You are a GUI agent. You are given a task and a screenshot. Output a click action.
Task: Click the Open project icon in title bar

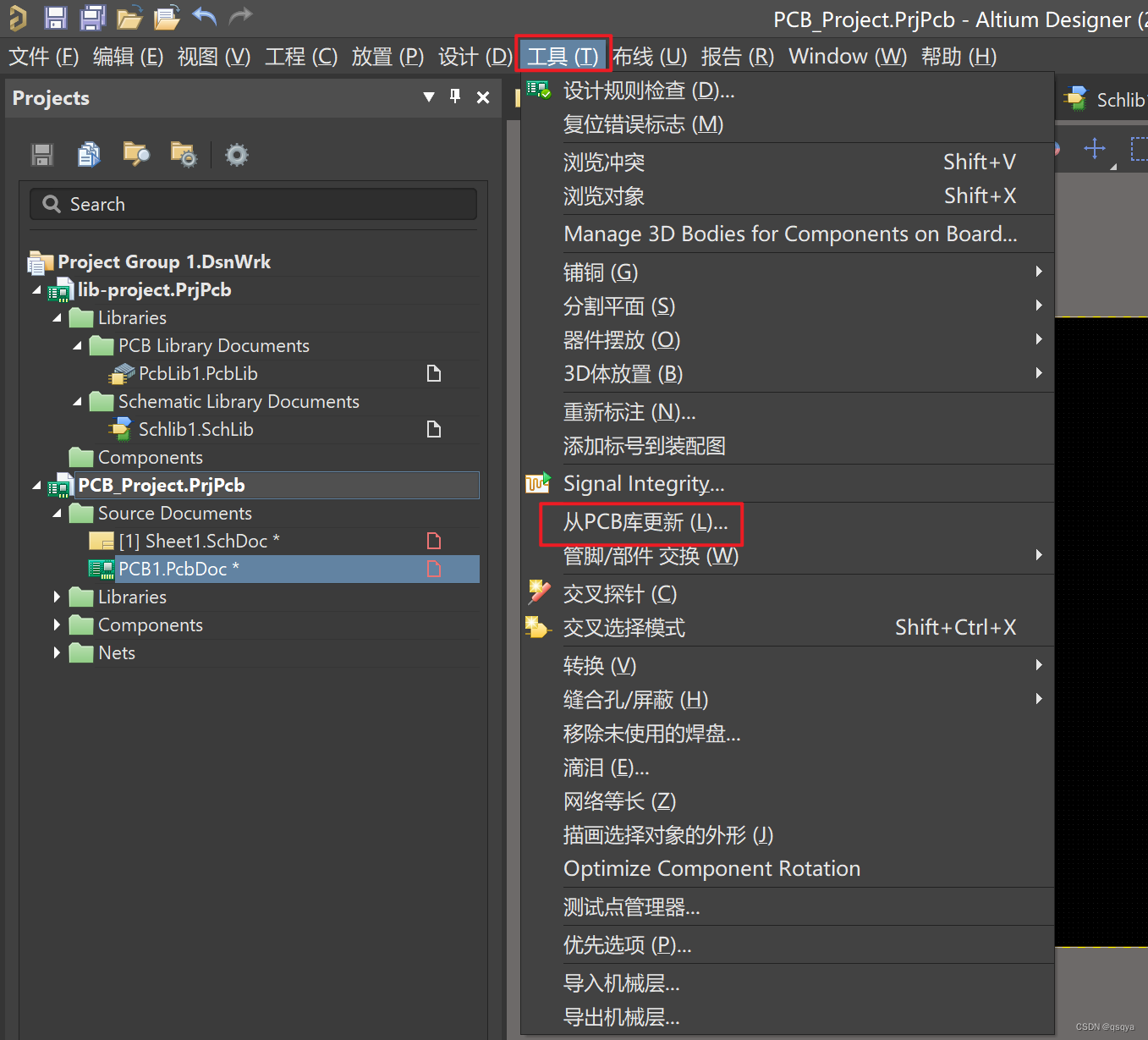click(168, 17)
